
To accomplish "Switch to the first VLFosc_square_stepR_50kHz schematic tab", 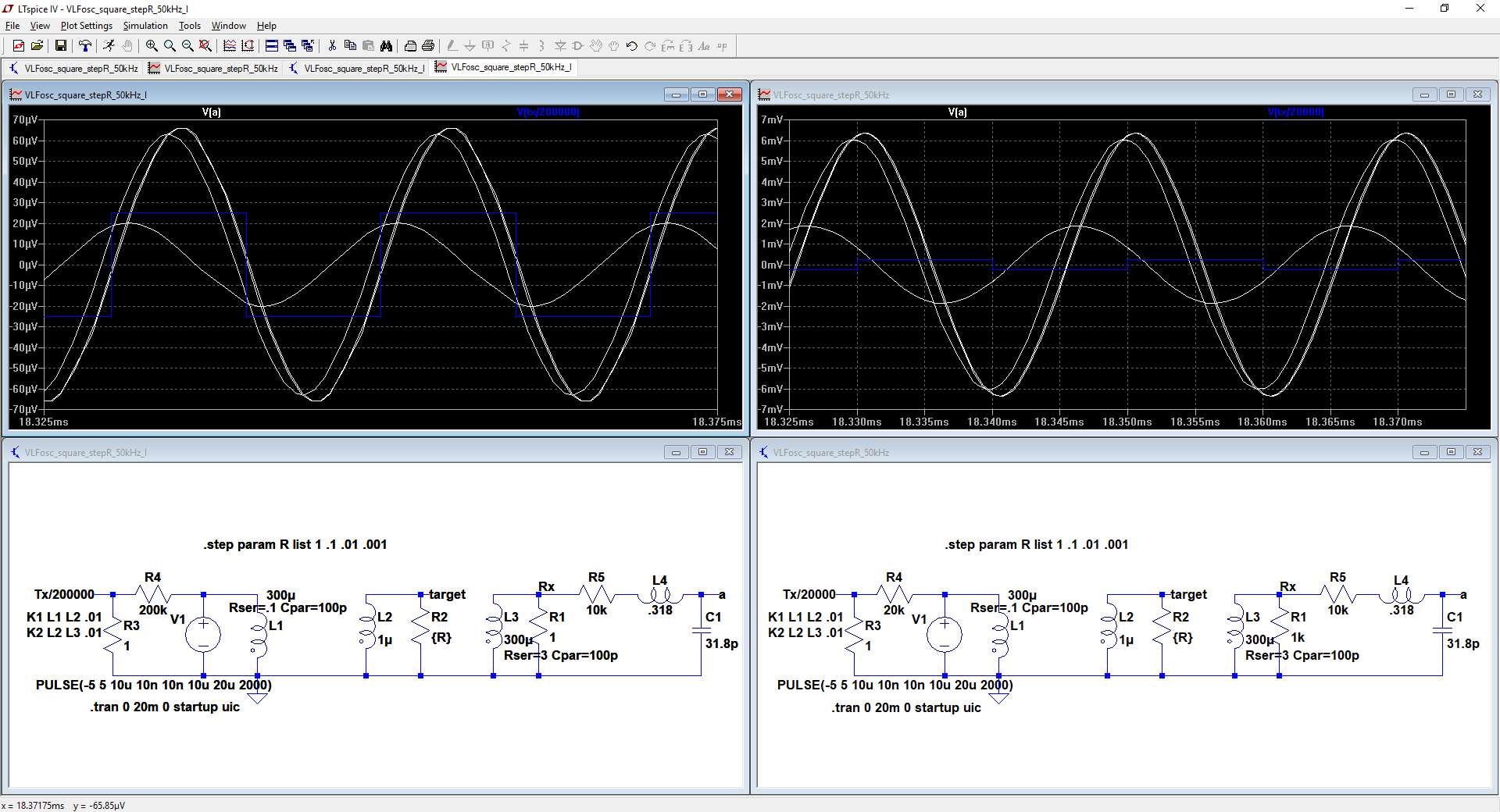I will [x=74, y=68].
